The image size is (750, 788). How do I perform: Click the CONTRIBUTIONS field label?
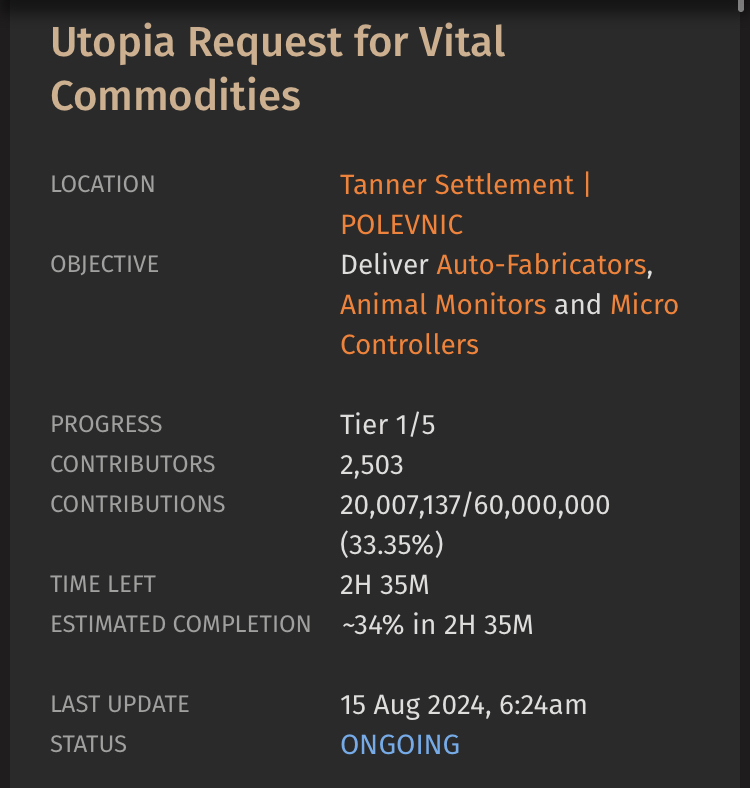(x=138, y=504)
